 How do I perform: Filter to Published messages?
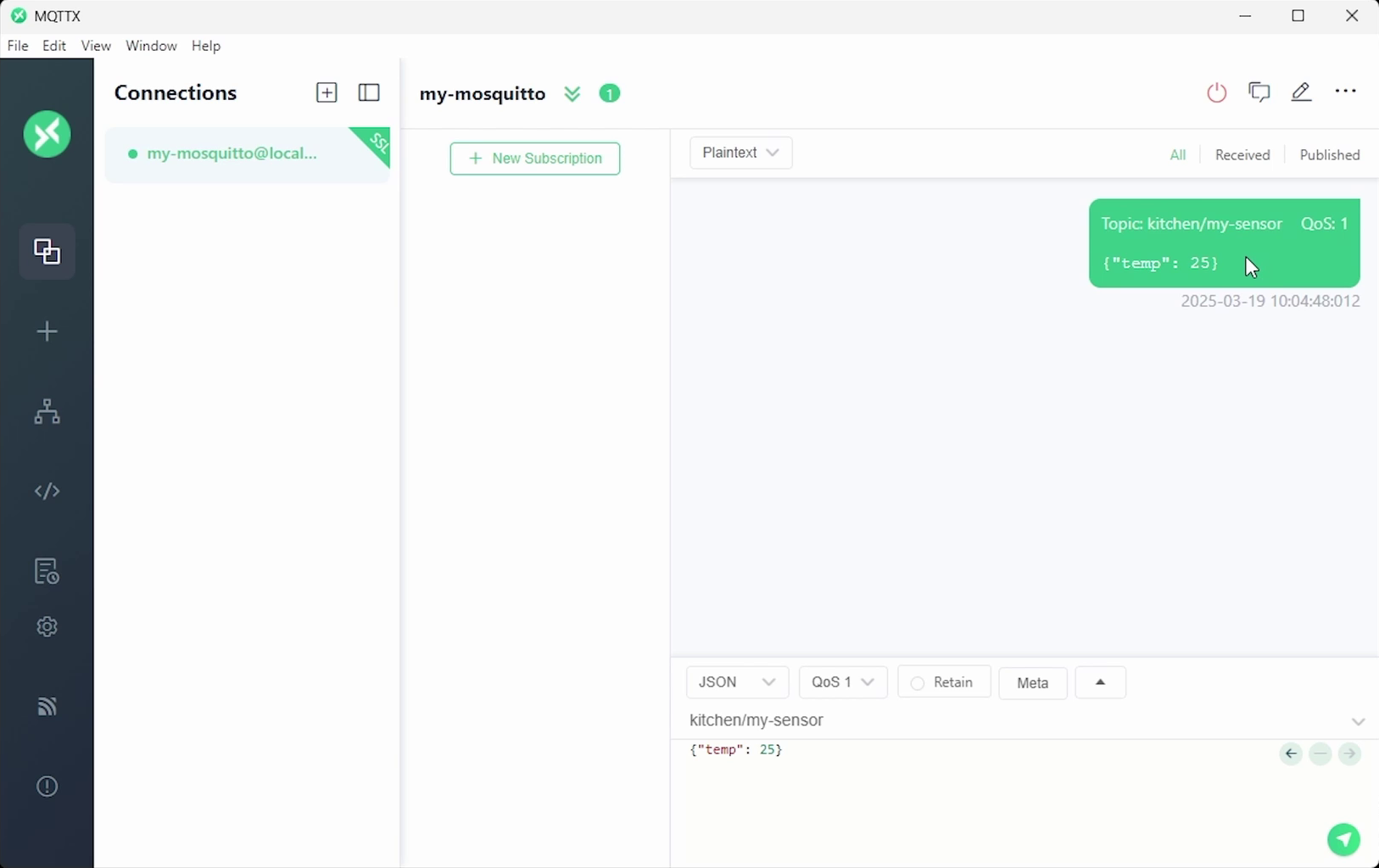point(1329,155)
